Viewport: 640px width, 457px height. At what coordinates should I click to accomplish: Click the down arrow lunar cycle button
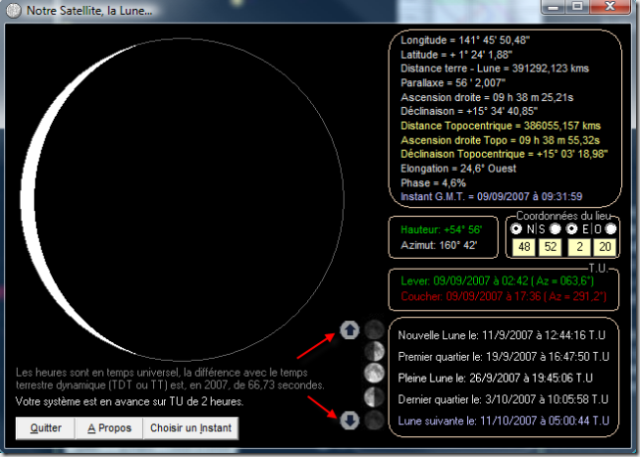(x=350, y=420)
